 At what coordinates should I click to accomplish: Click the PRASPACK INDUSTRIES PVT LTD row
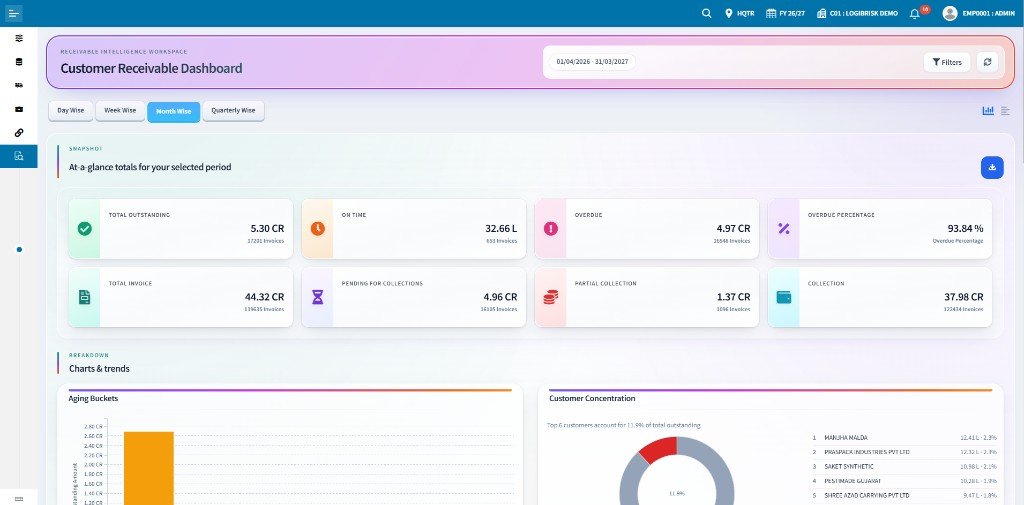coord(904,452)
